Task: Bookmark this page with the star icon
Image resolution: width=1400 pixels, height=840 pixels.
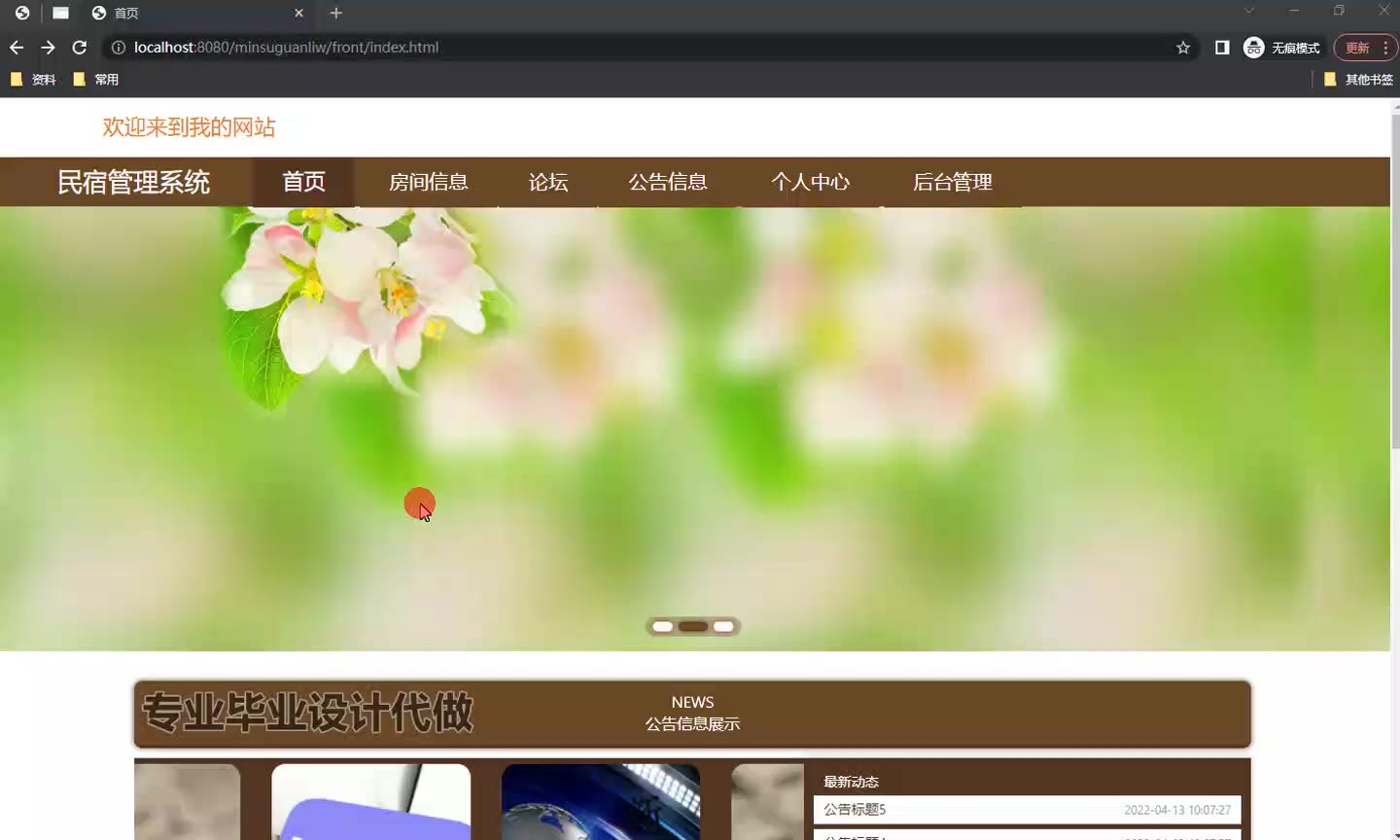Action: pos(1183,48)
